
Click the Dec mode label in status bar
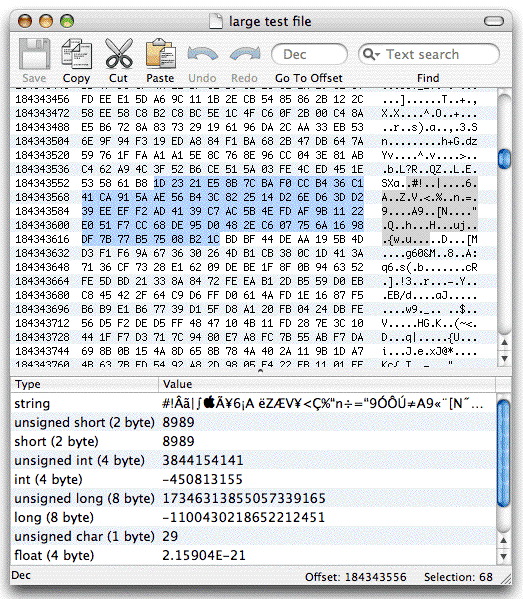point(21,575)
